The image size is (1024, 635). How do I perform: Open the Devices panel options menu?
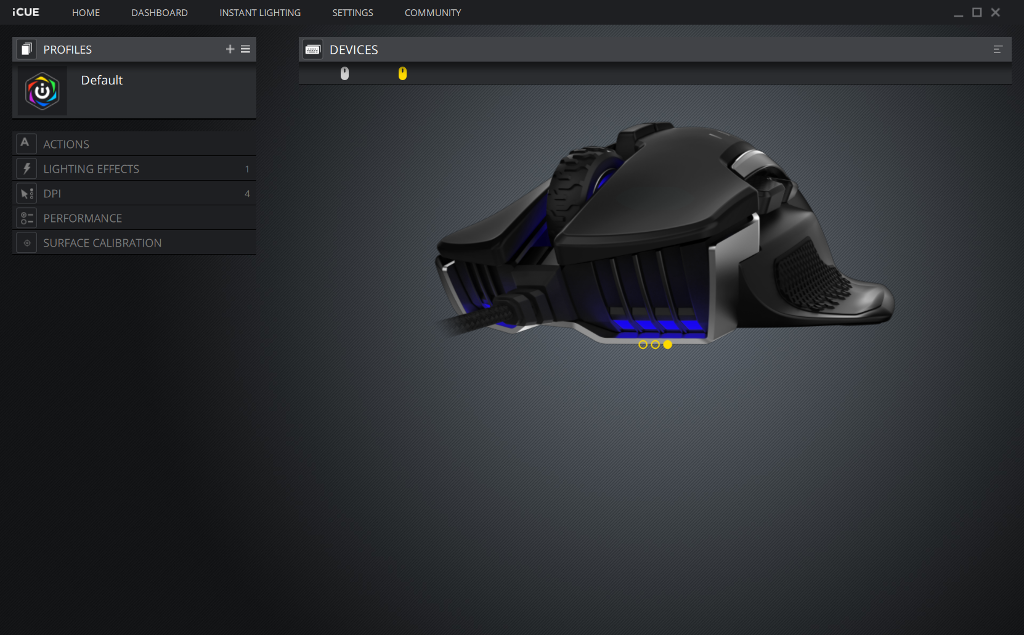pos(997,49)
